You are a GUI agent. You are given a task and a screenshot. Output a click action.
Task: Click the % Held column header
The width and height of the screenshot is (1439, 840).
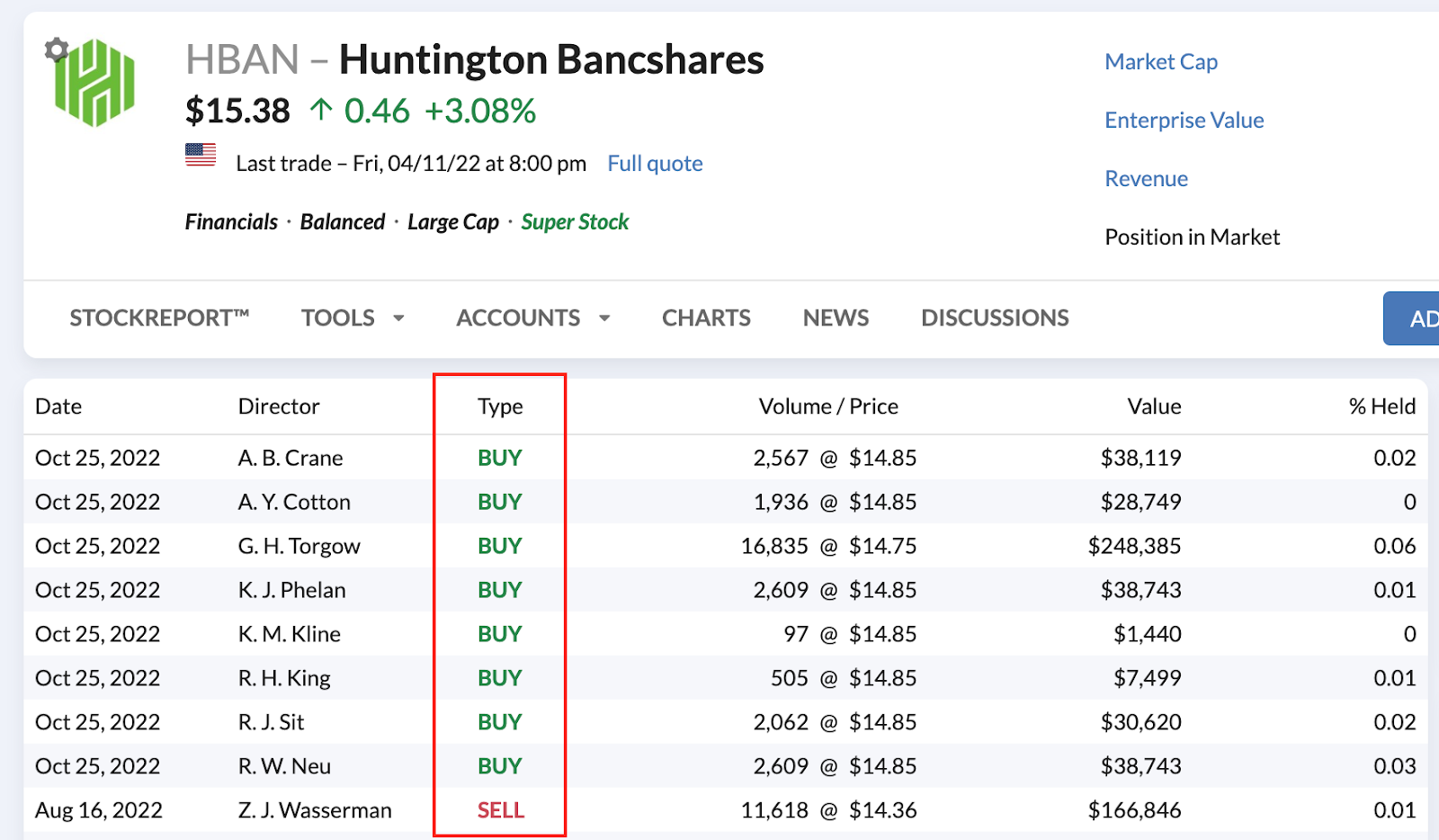coord(1382,407)
